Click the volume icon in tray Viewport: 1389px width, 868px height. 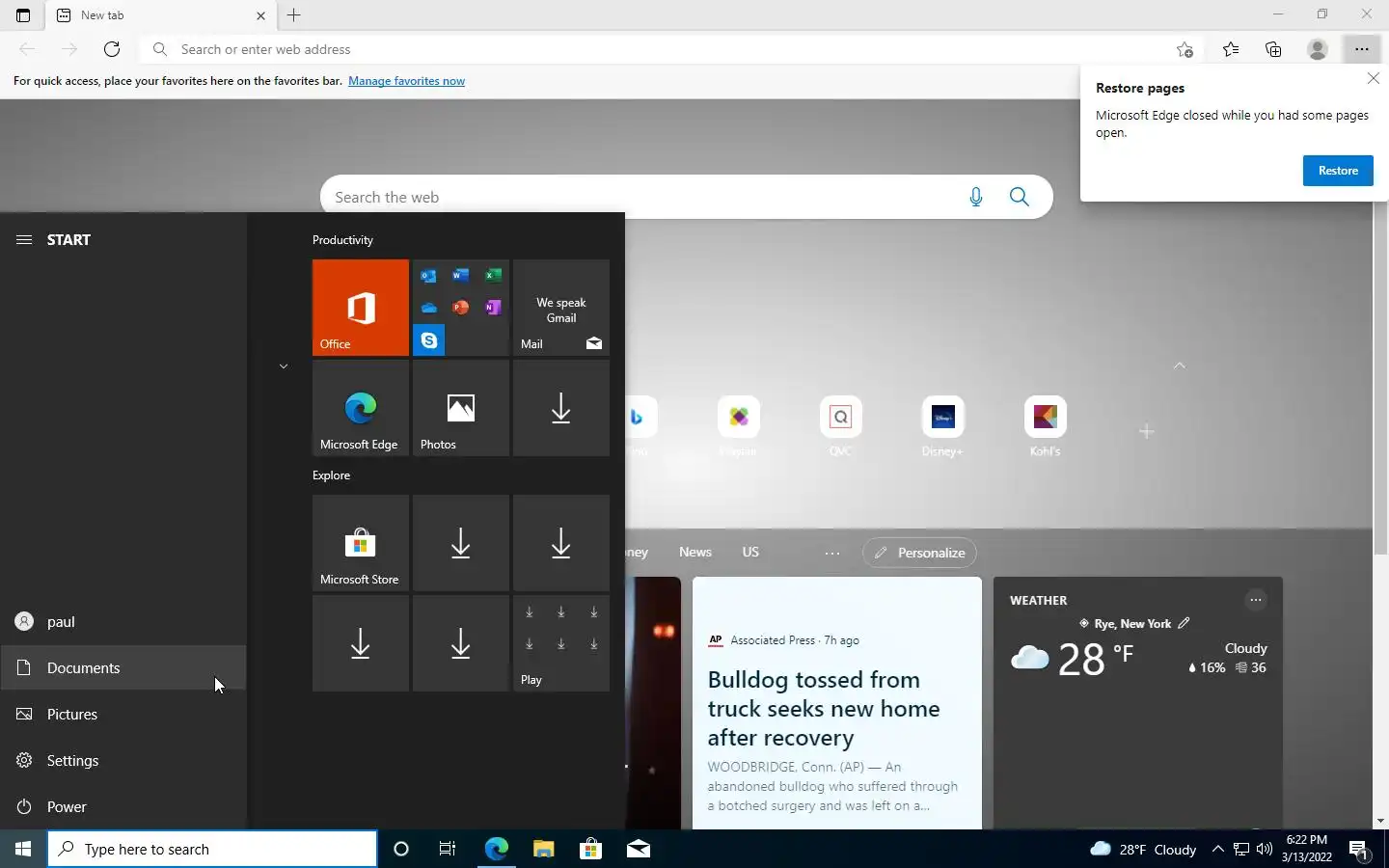coord(1265,849)
